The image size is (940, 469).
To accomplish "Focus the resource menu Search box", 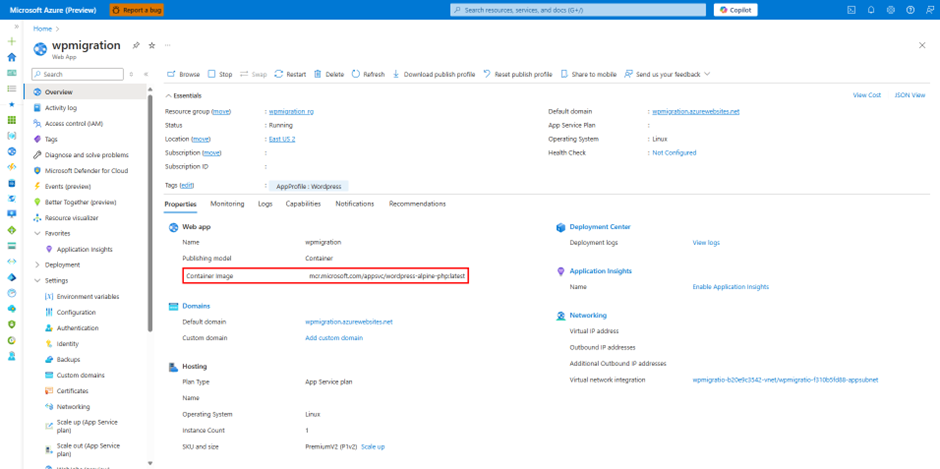I will coord(77,74).
